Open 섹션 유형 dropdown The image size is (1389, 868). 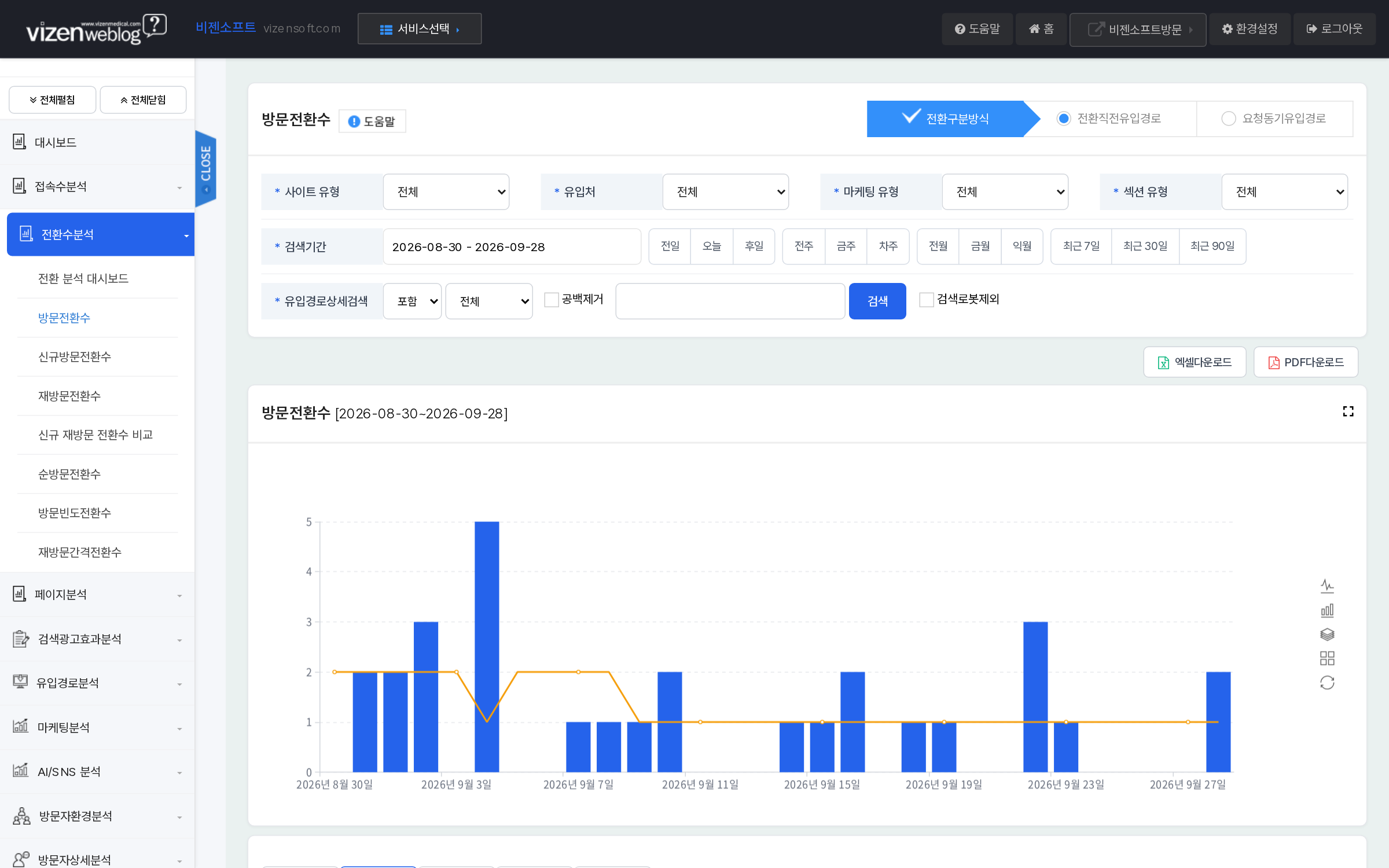coord(1285,192)
